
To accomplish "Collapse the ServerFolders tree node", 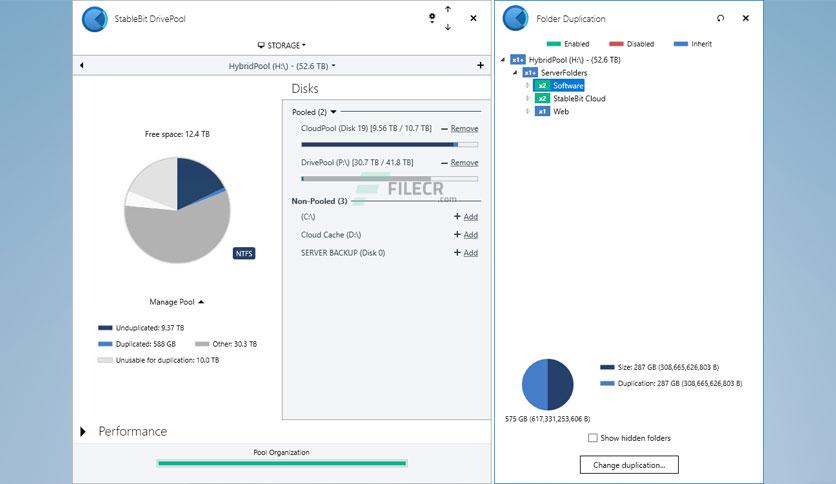I will click(x=515, y=72).
